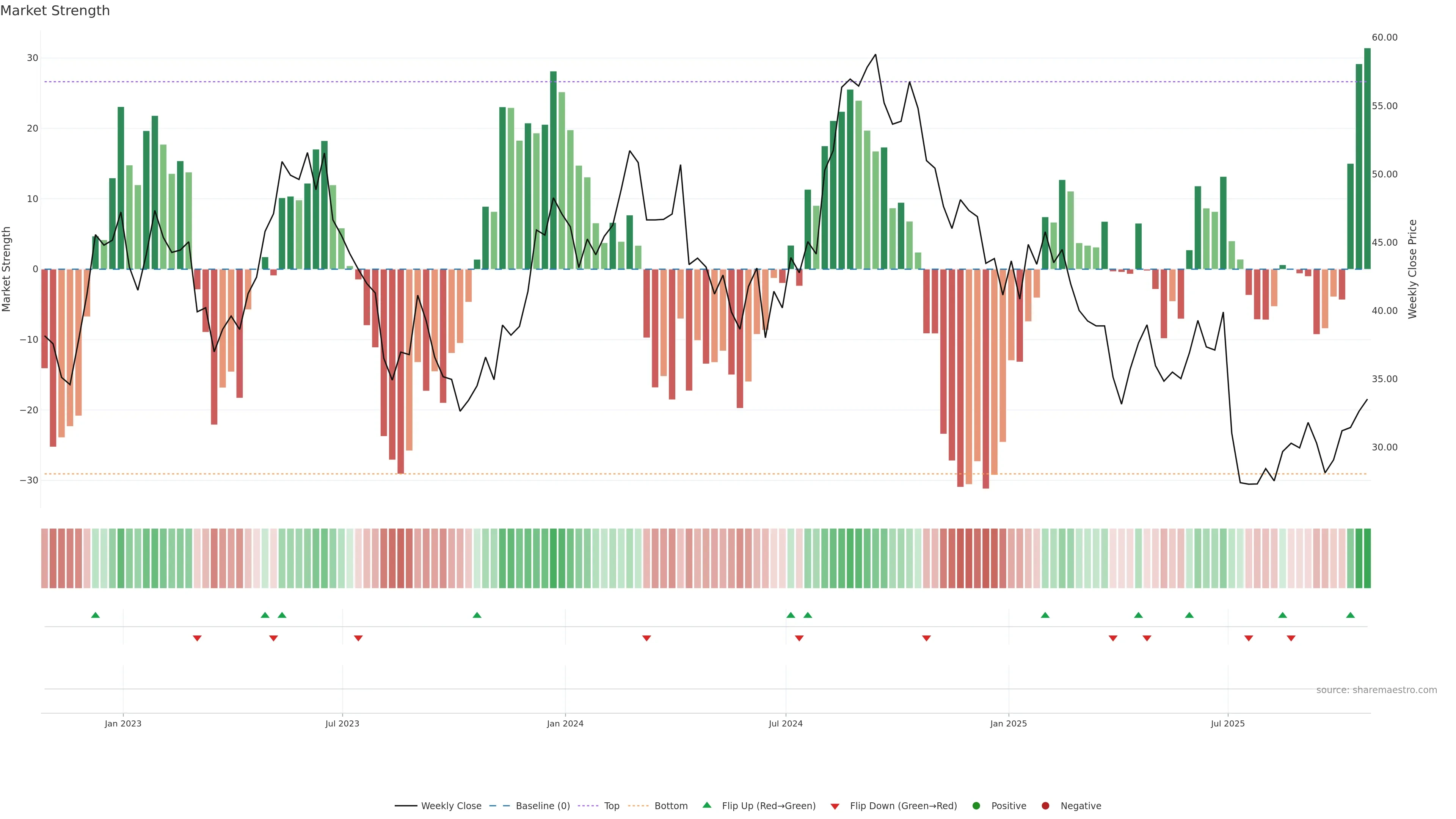Click the Jul 2025 x-axis label
The image size is (1456, 819).
pyautogui.click(x=1227, y=723)
